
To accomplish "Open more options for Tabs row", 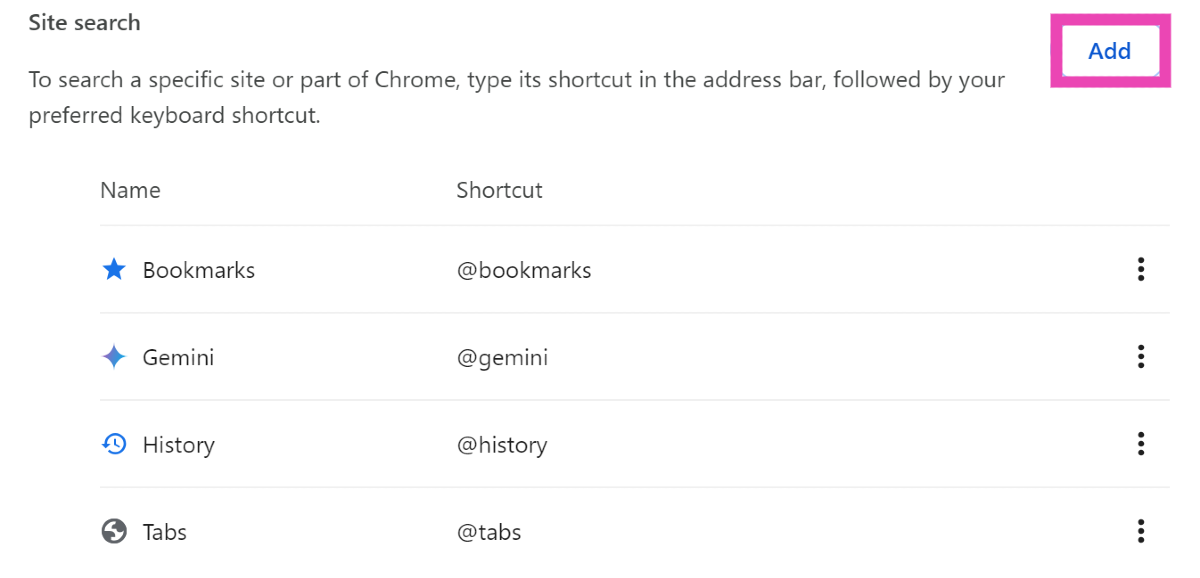I will click(1140, 531).
